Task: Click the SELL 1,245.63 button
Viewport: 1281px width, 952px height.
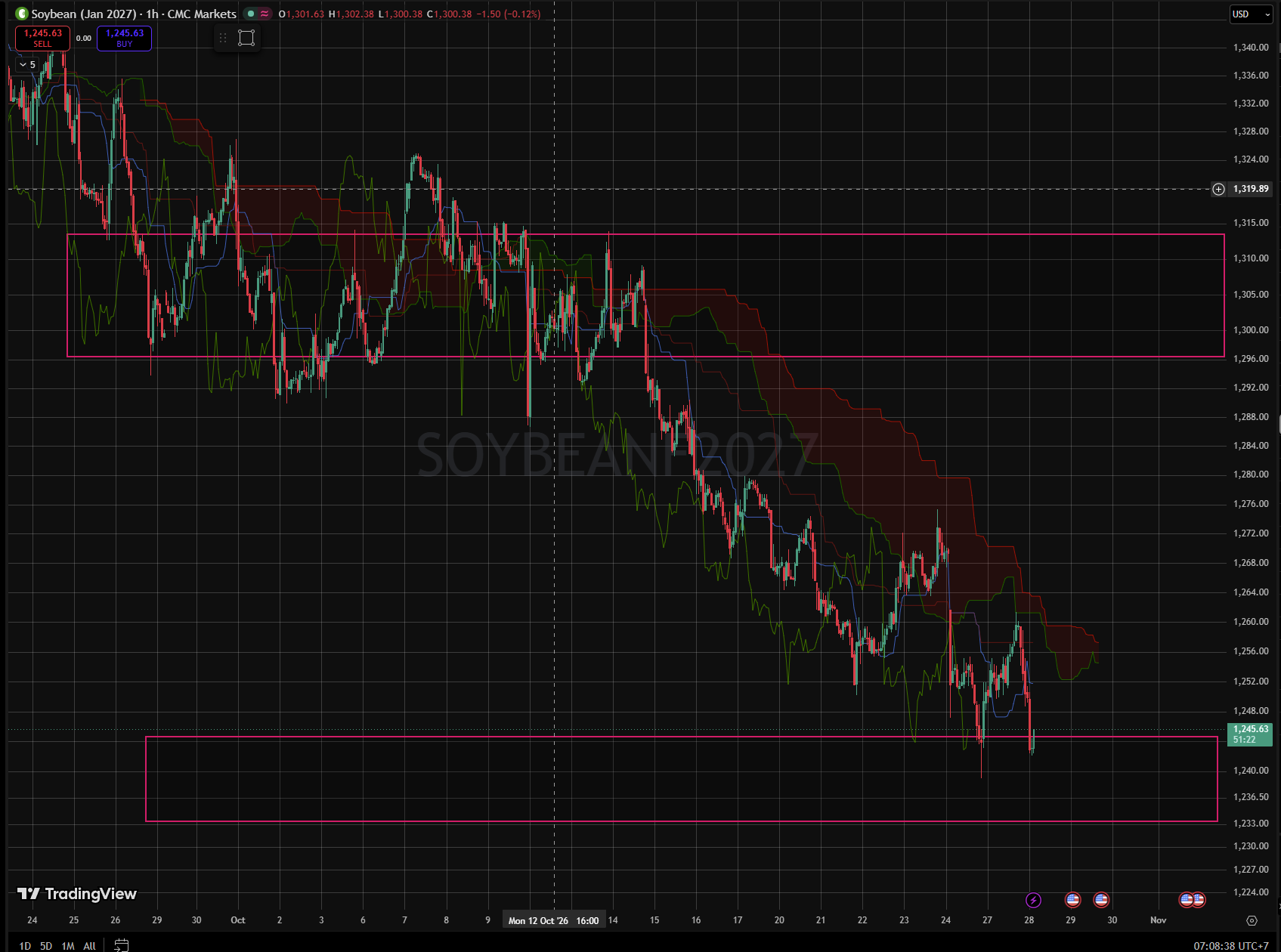Action: [x=43, y=38]
